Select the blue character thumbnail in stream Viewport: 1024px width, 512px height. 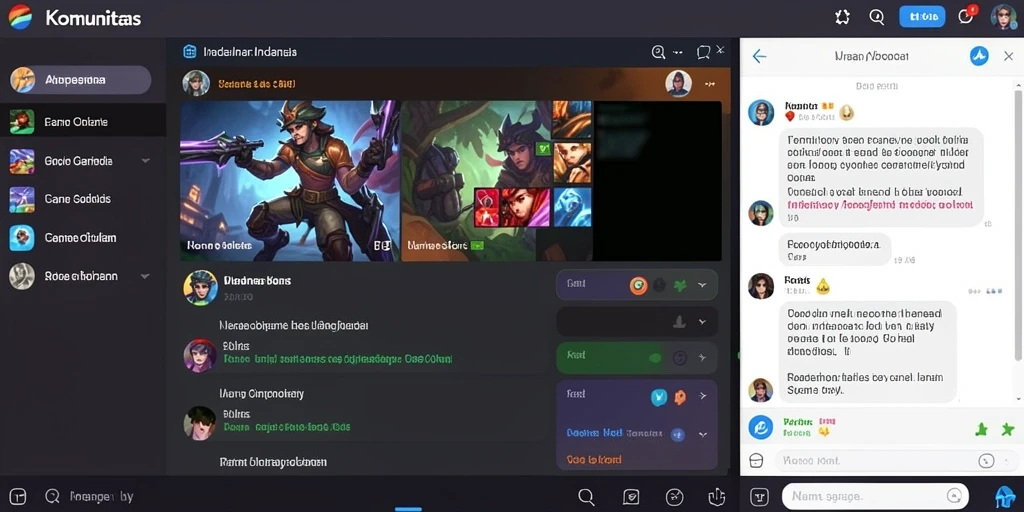[x=573, y=207]
